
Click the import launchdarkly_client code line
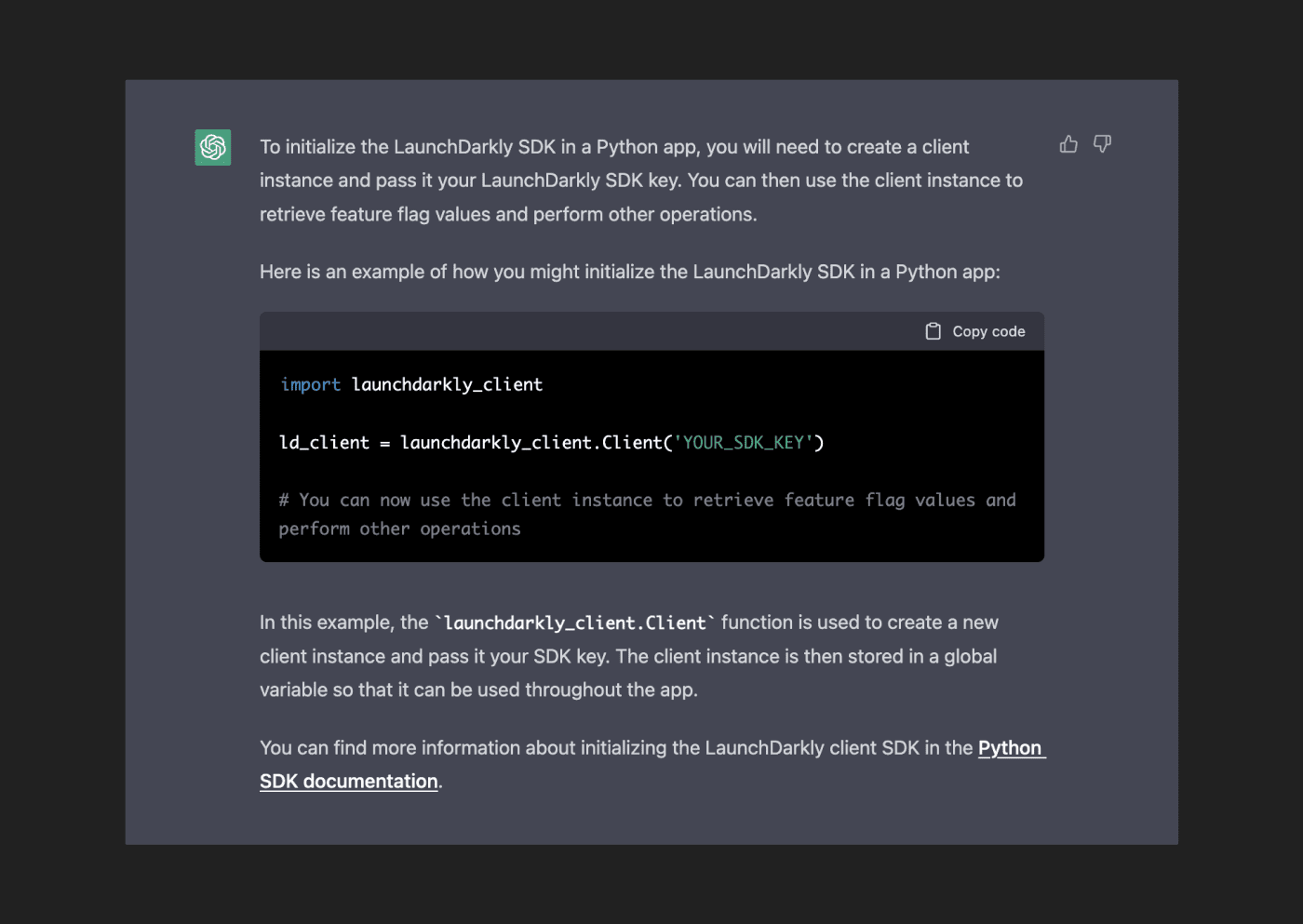(411, 384)
